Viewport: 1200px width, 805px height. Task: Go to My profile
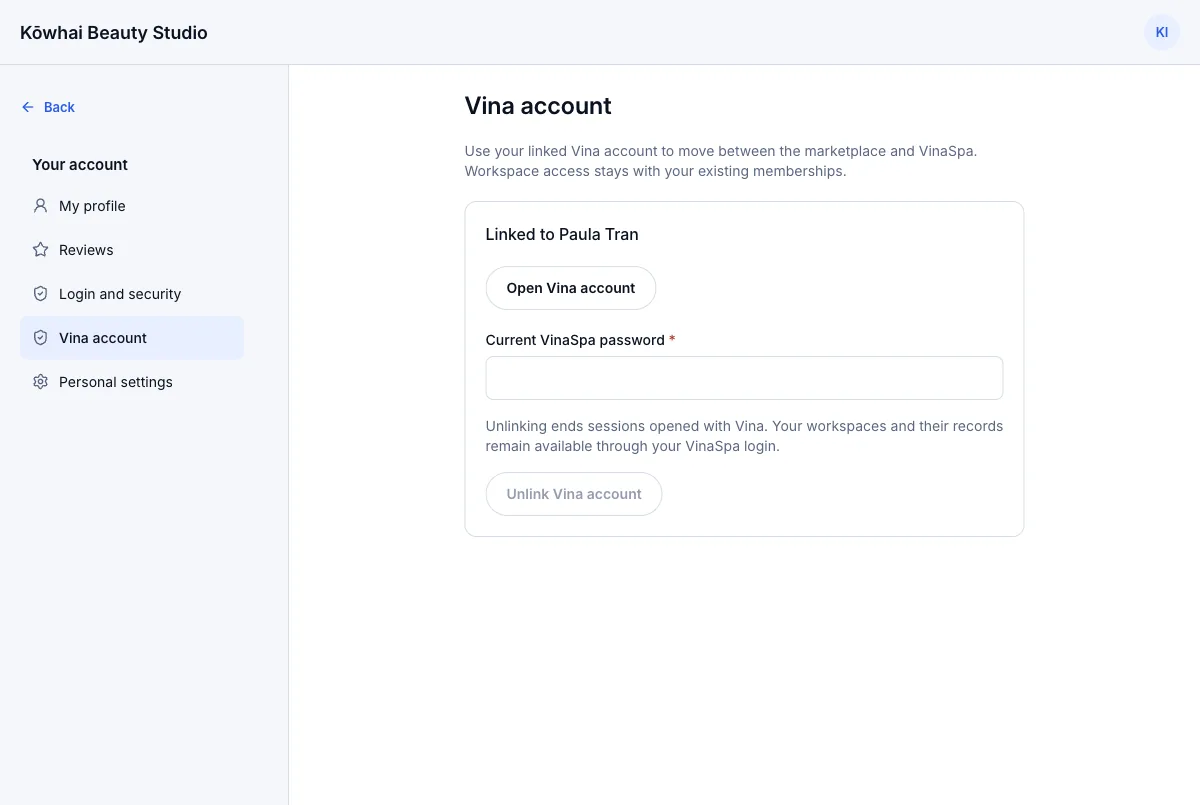[x=132, y=206]
